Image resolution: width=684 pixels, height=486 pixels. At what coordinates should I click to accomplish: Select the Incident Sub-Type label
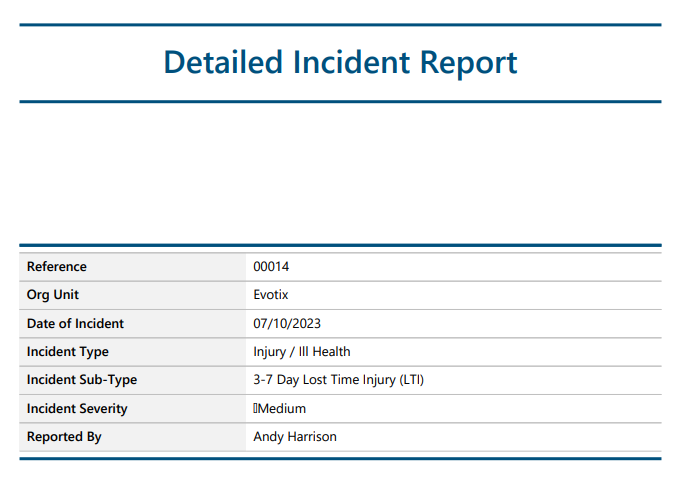point(82,380)
